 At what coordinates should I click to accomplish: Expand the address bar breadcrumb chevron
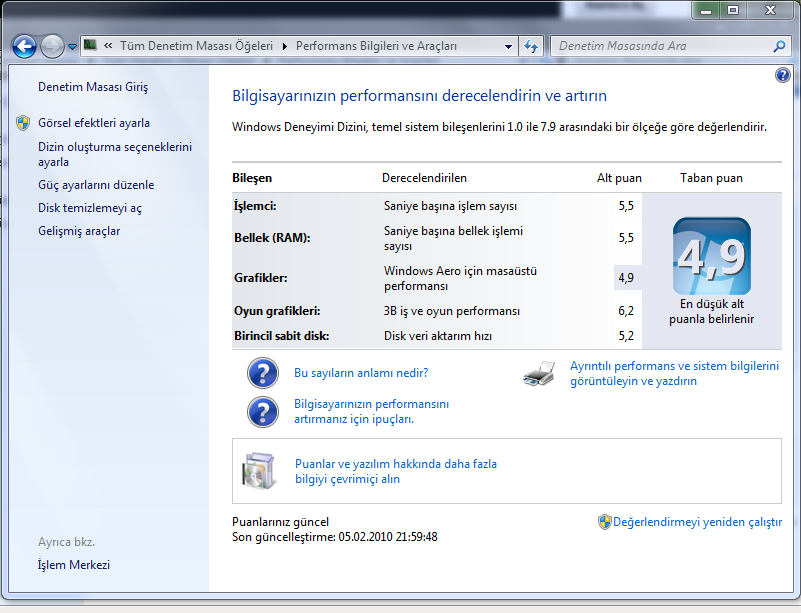click(x=108, y=46)
